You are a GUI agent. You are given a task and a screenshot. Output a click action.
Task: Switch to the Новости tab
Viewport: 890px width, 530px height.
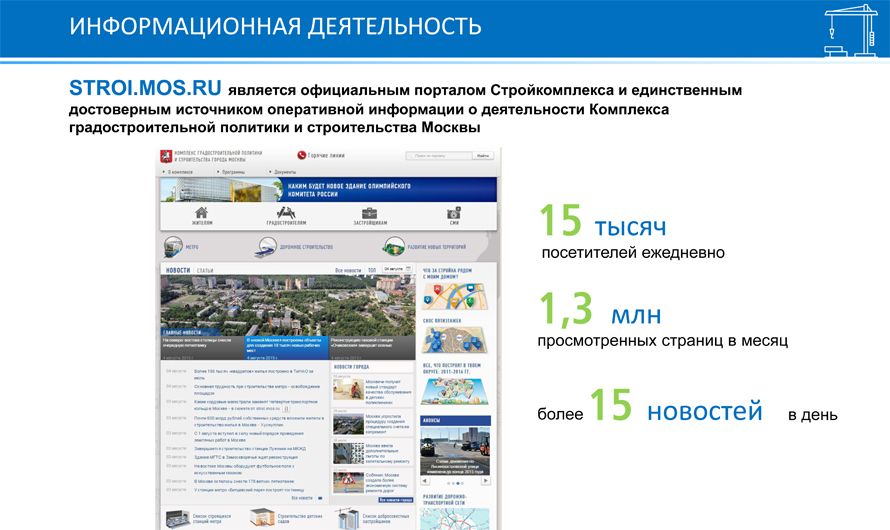178,270
